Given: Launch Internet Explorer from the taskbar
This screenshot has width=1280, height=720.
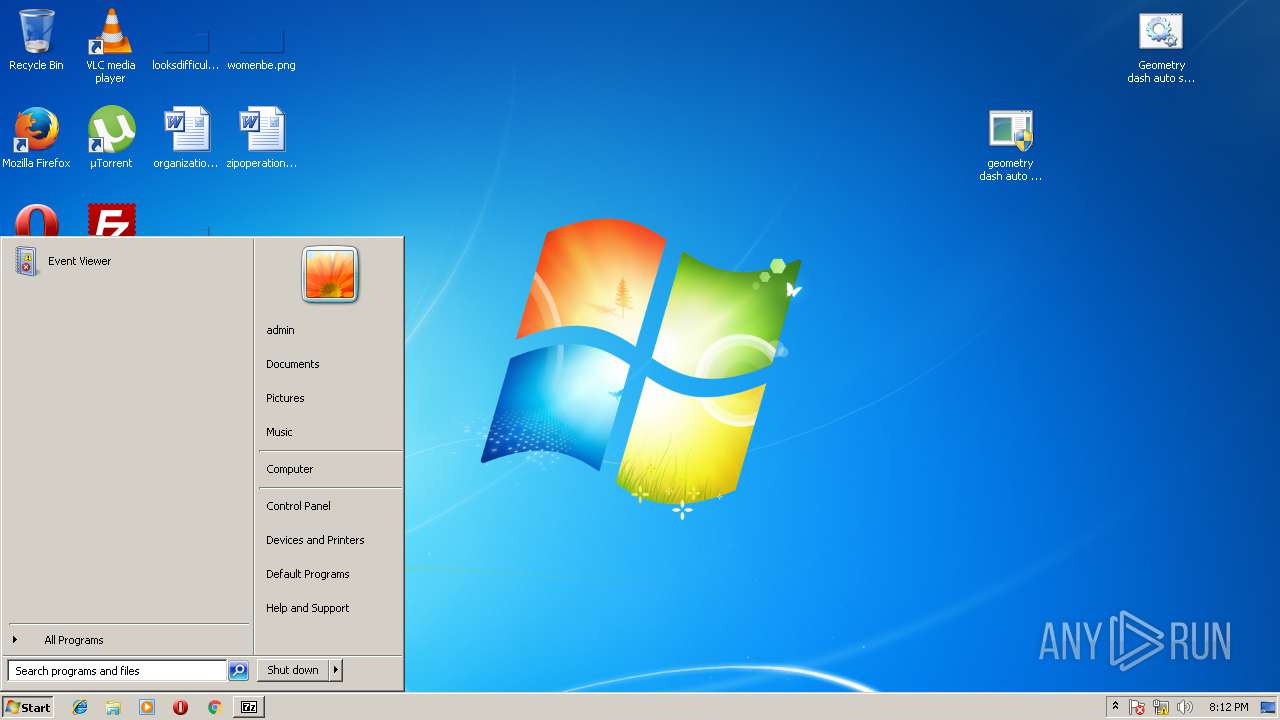Looking at the screenshot, I should point(80,707).
